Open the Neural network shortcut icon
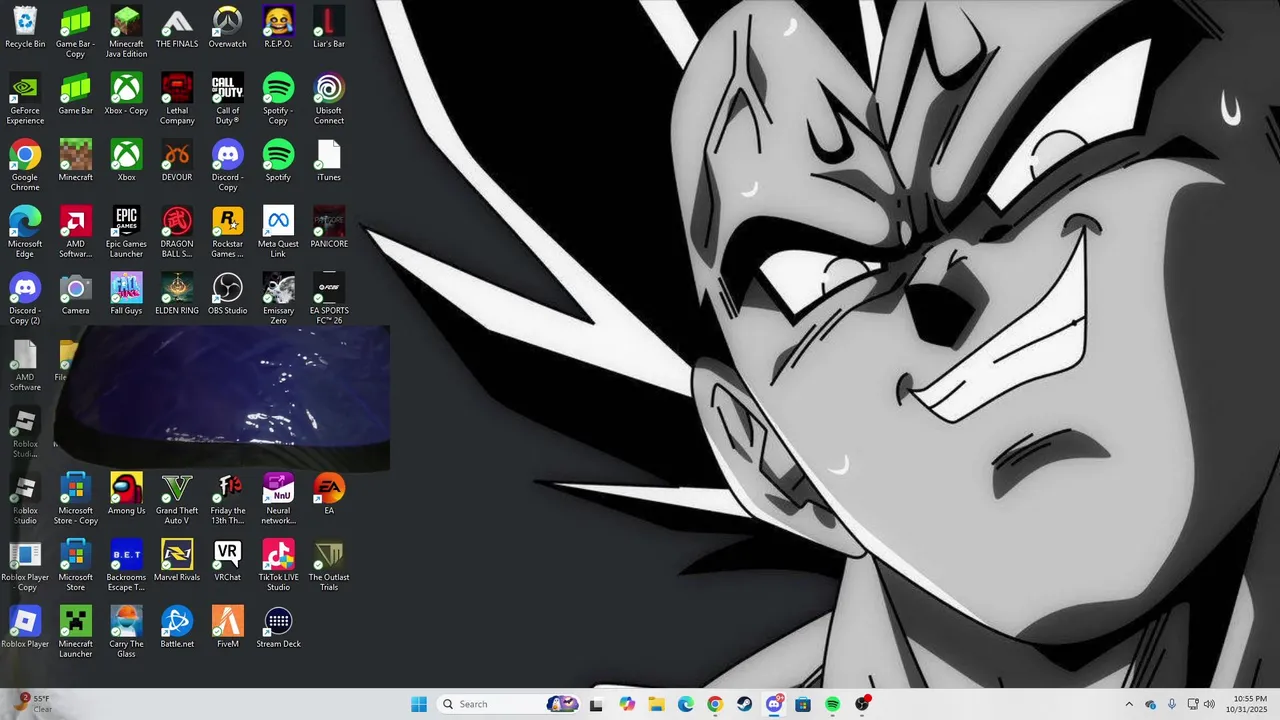This screenshot has width=1280, height=720. 278,499
